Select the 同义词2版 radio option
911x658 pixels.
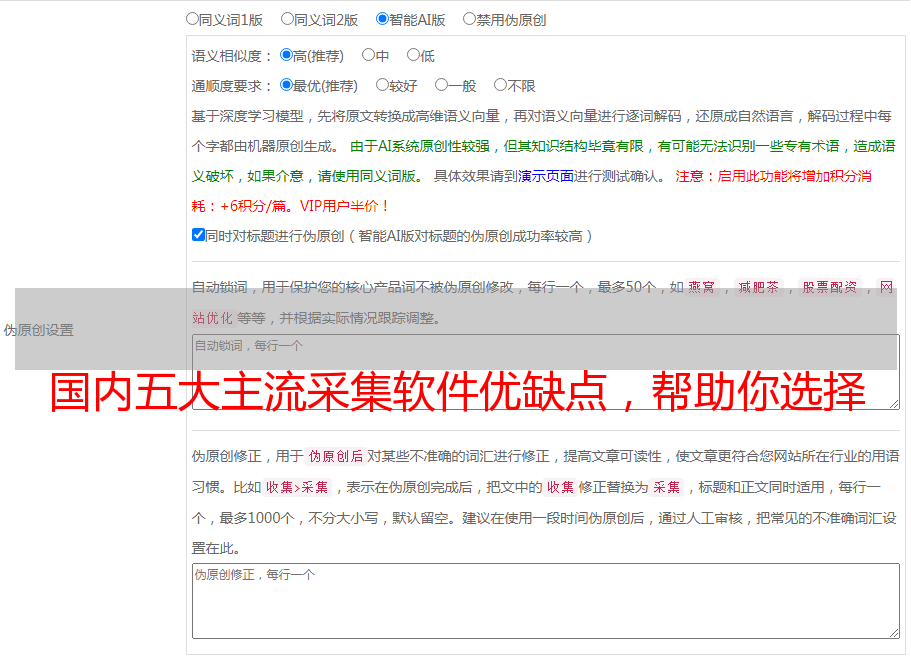[287, 19]
